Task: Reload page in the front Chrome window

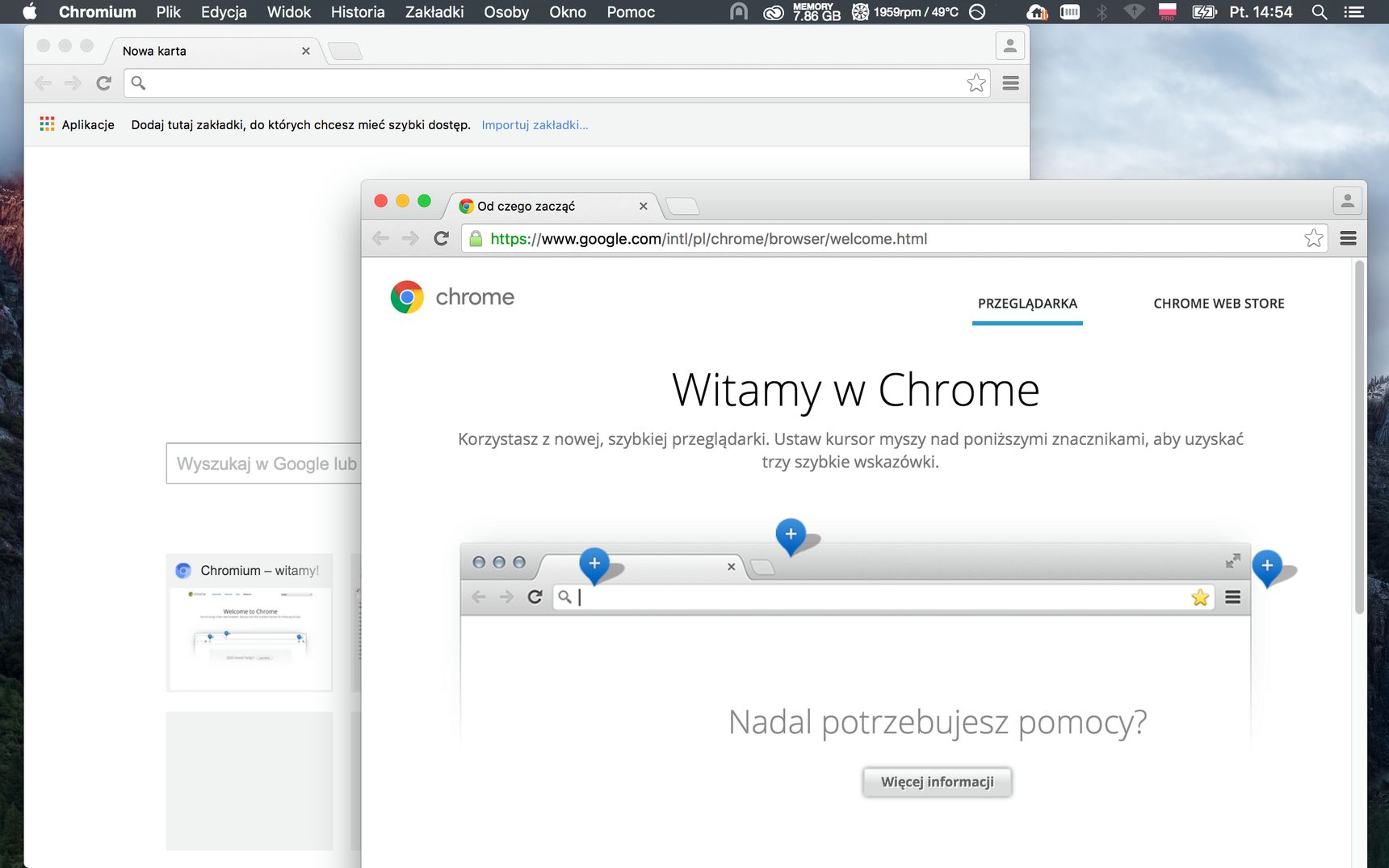Action: (441, 238)
